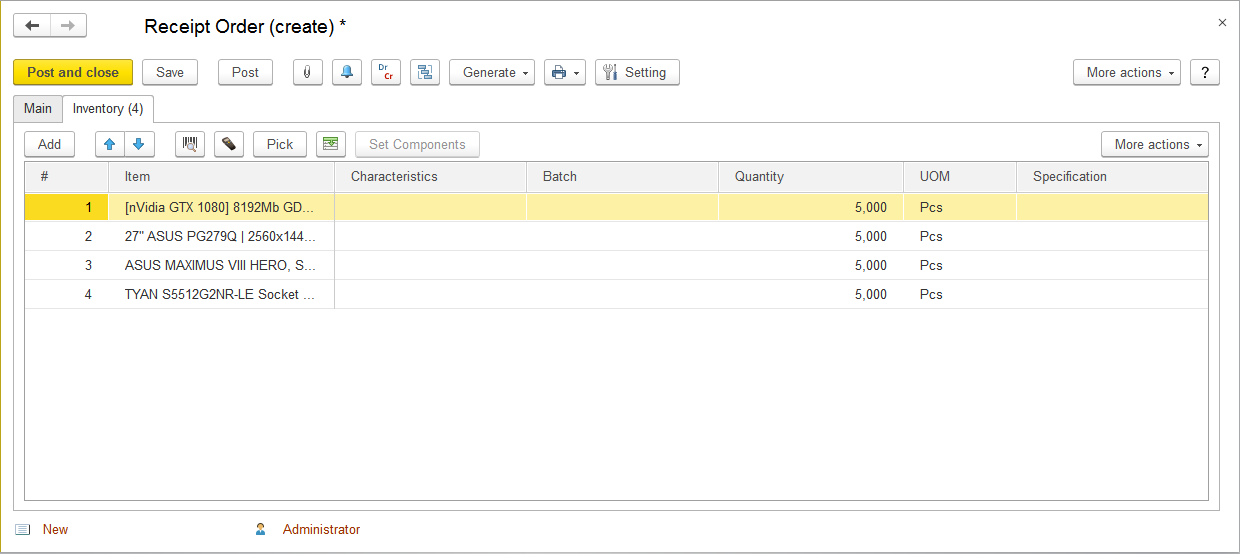Expand the Inventory table More actions
The height and width of the screenshot is (554, 1240).
point(1154,145)
